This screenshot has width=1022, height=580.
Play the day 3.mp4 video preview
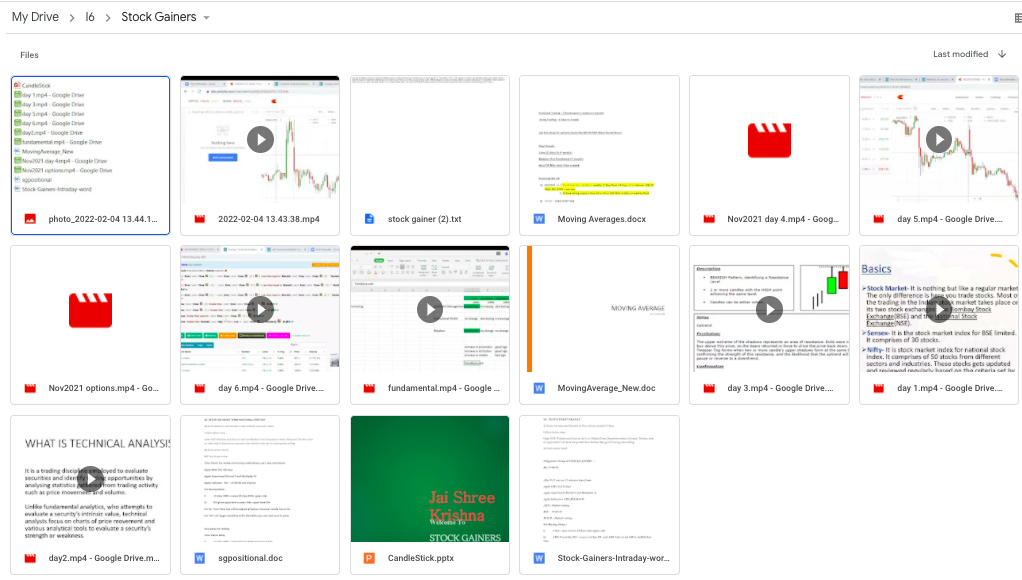769,309
